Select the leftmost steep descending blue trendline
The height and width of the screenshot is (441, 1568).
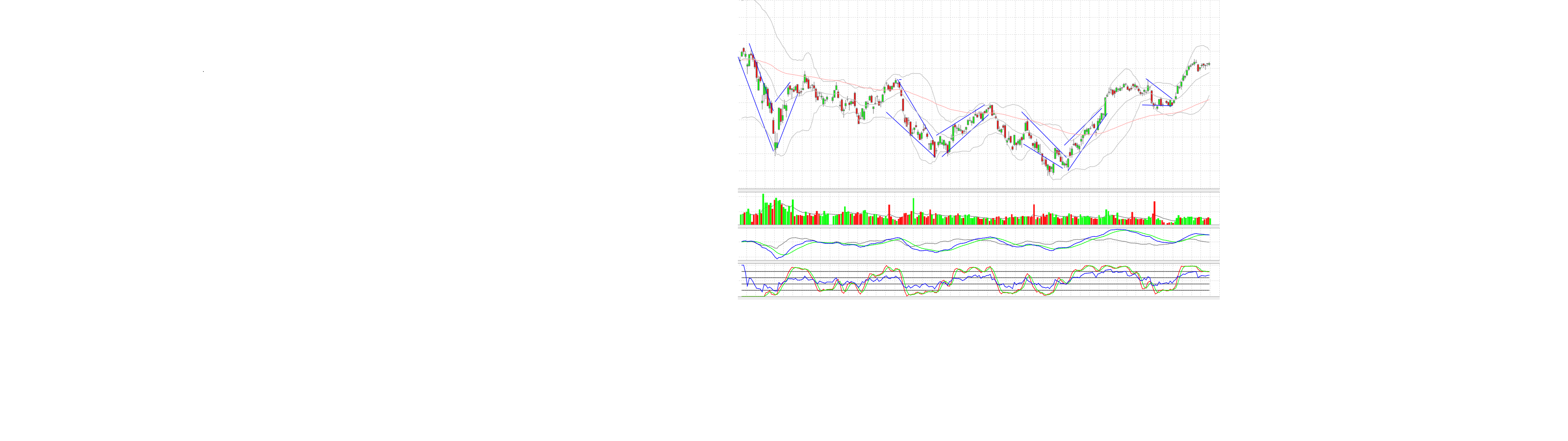click(x=755, y=104)
